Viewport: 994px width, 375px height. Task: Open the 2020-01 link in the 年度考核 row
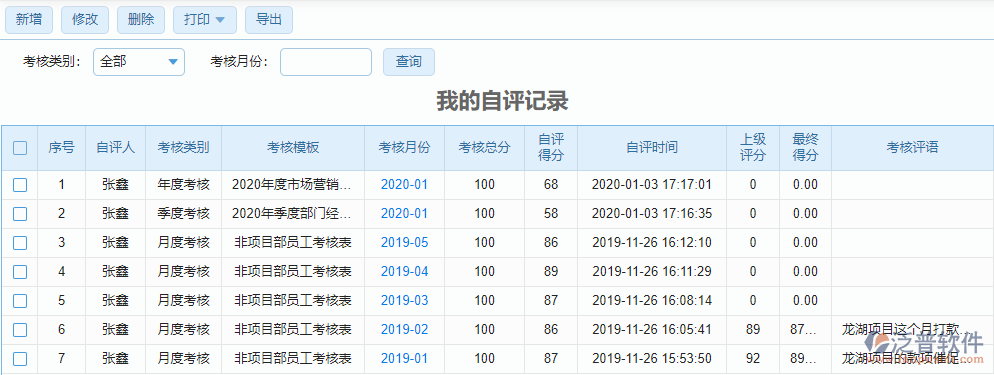[x=404, y=185]
